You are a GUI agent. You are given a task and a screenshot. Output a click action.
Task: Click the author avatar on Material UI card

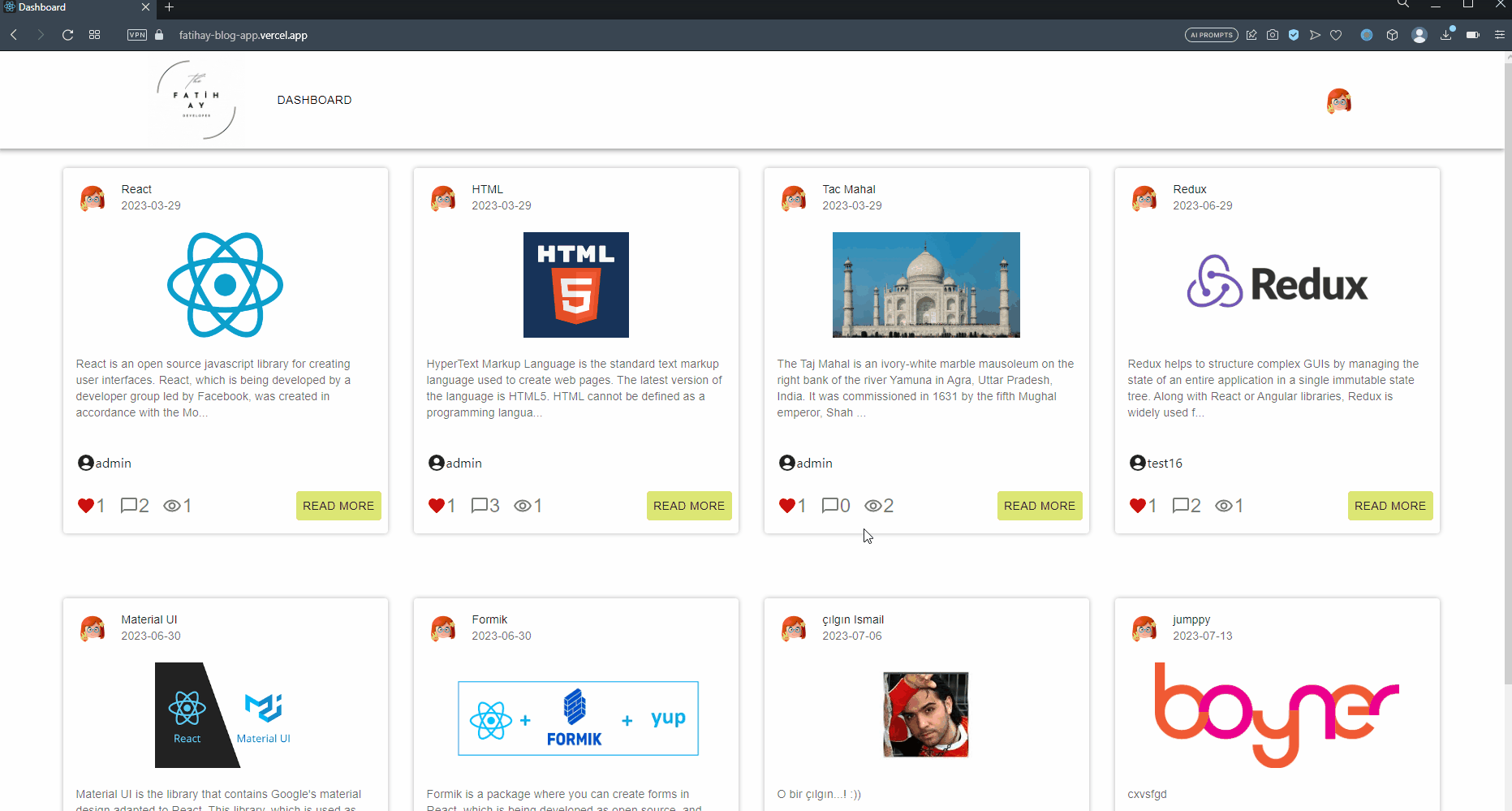tap(93, 628)
